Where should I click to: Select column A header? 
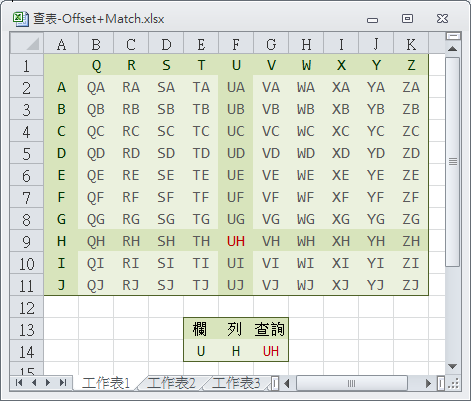pyautogui.click(x=61, y=44)
